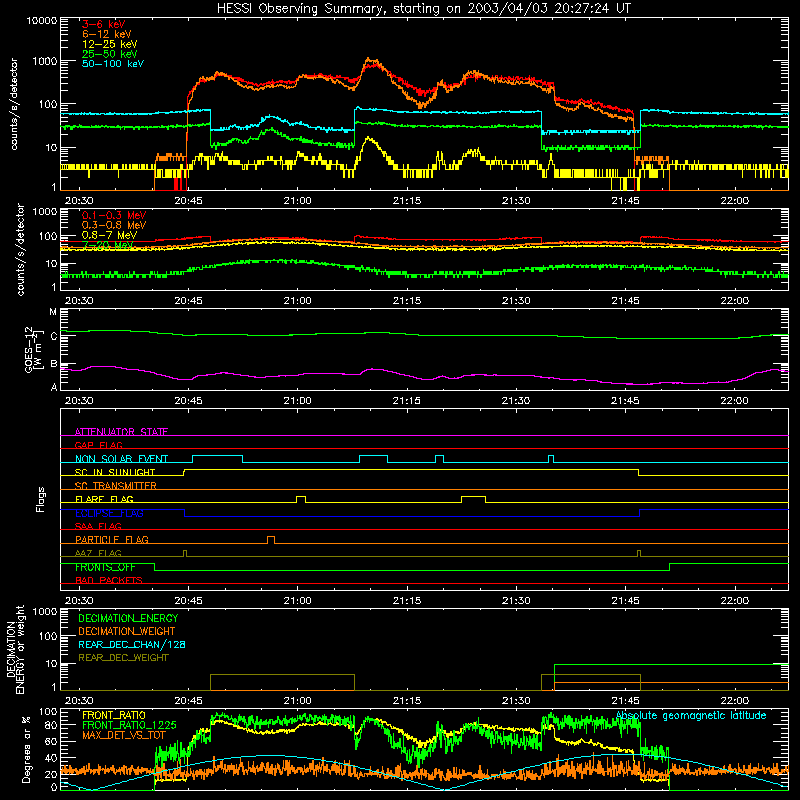Image resolution: width=800 pixels, height=800 pixels.
Task: Select the GAP_FLAG label
Action: click(98, 445)
